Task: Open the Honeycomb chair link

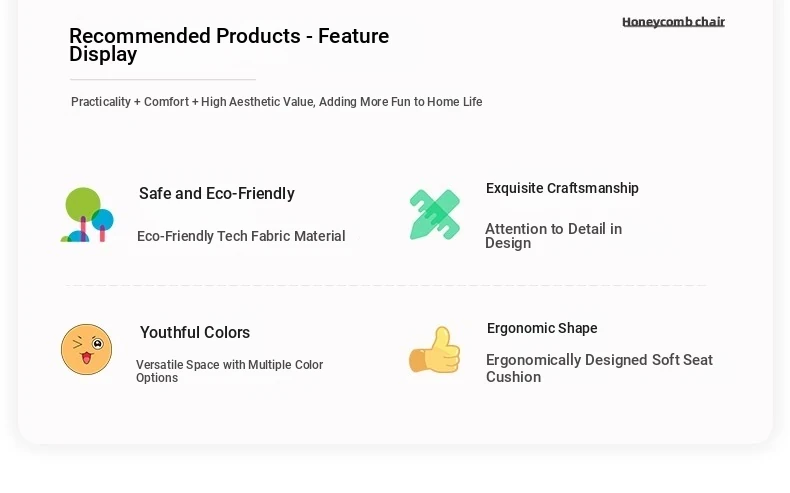Action: click(673, 21)
